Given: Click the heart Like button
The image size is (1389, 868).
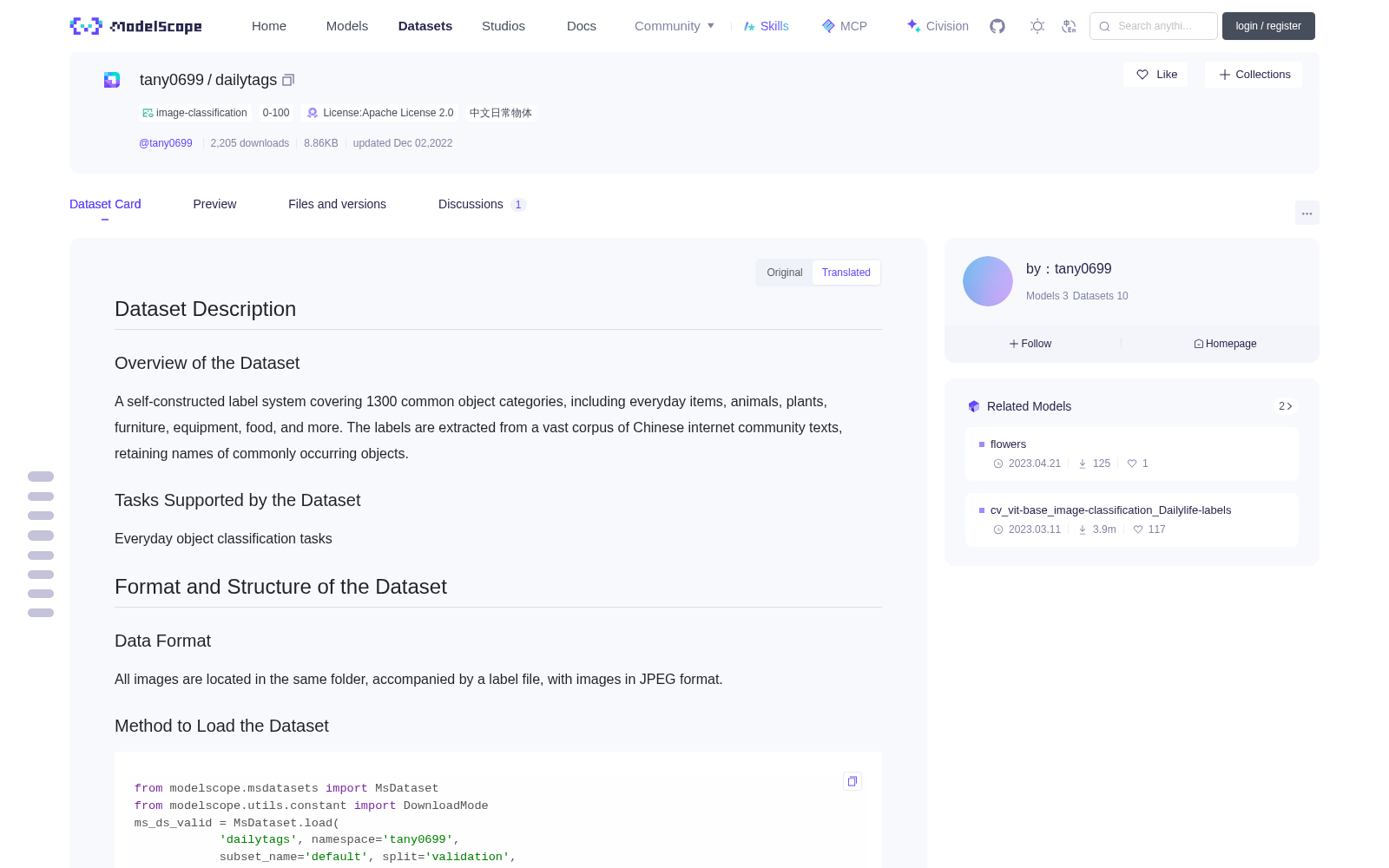Looking at the screenshot, I should tap(1155, 75).
